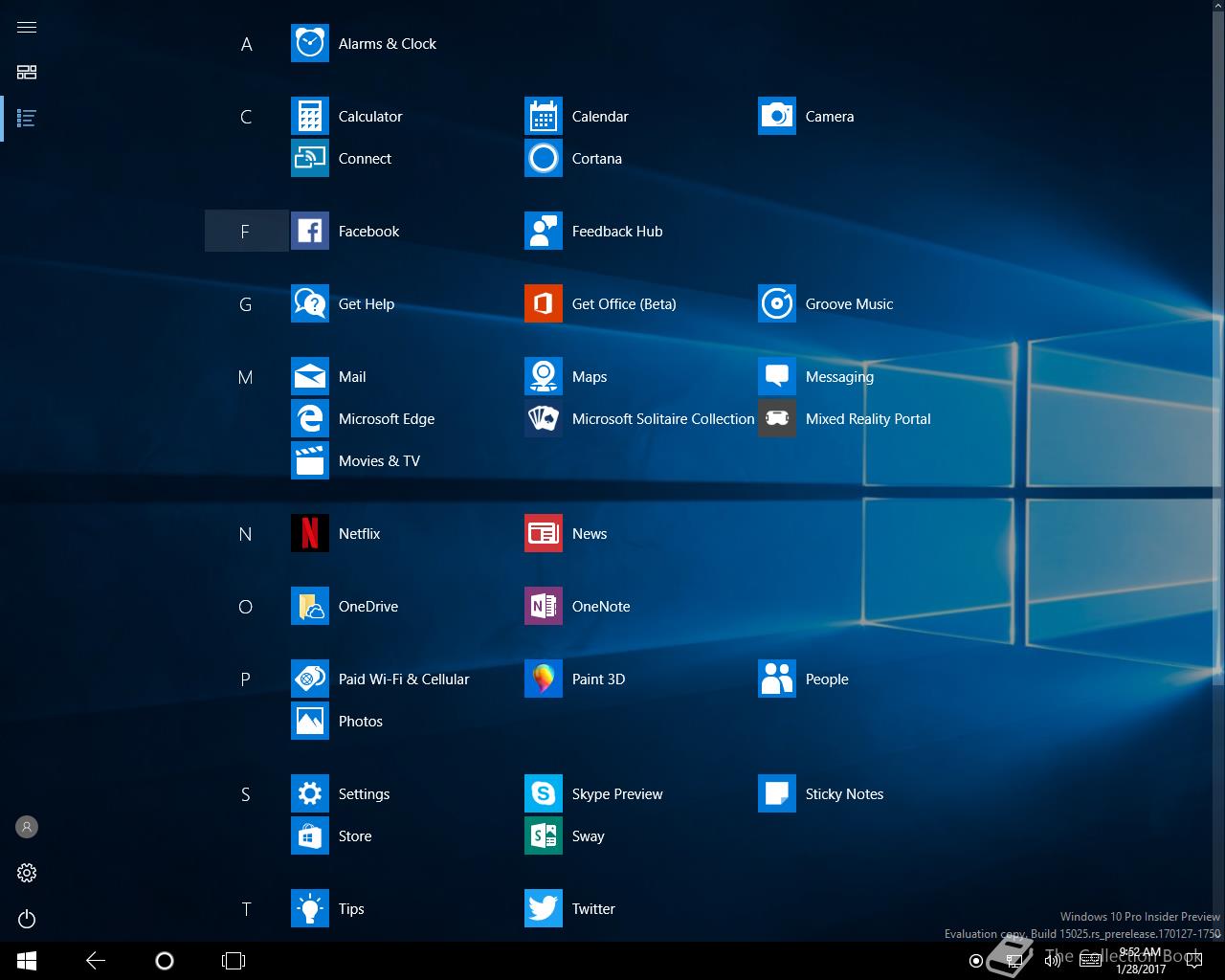The width and height of the screenshot is (1225, 980).
Task: Open Cortana circle on the taskbar
Action: (165, 961)
